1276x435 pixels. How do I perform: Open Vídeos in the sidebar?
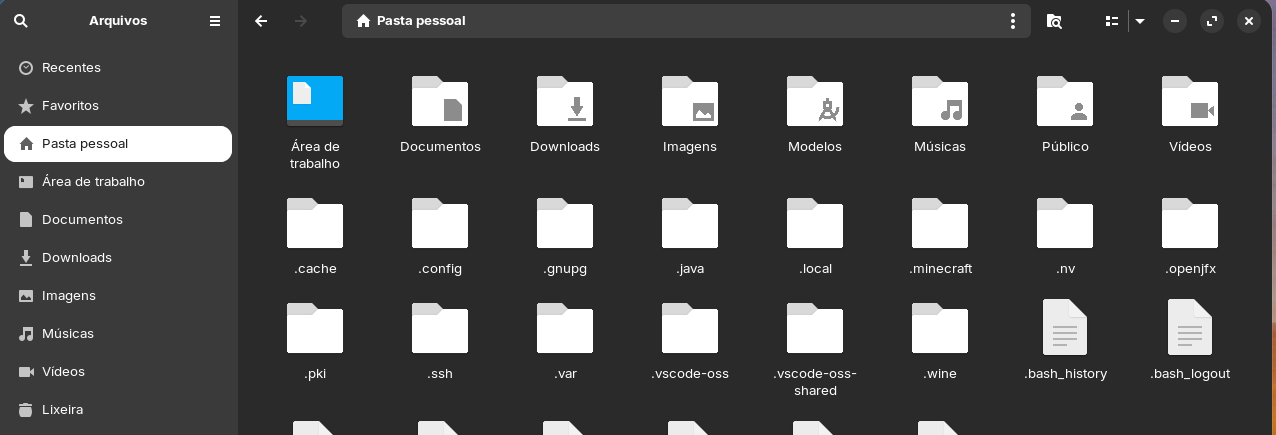point(118,371)
